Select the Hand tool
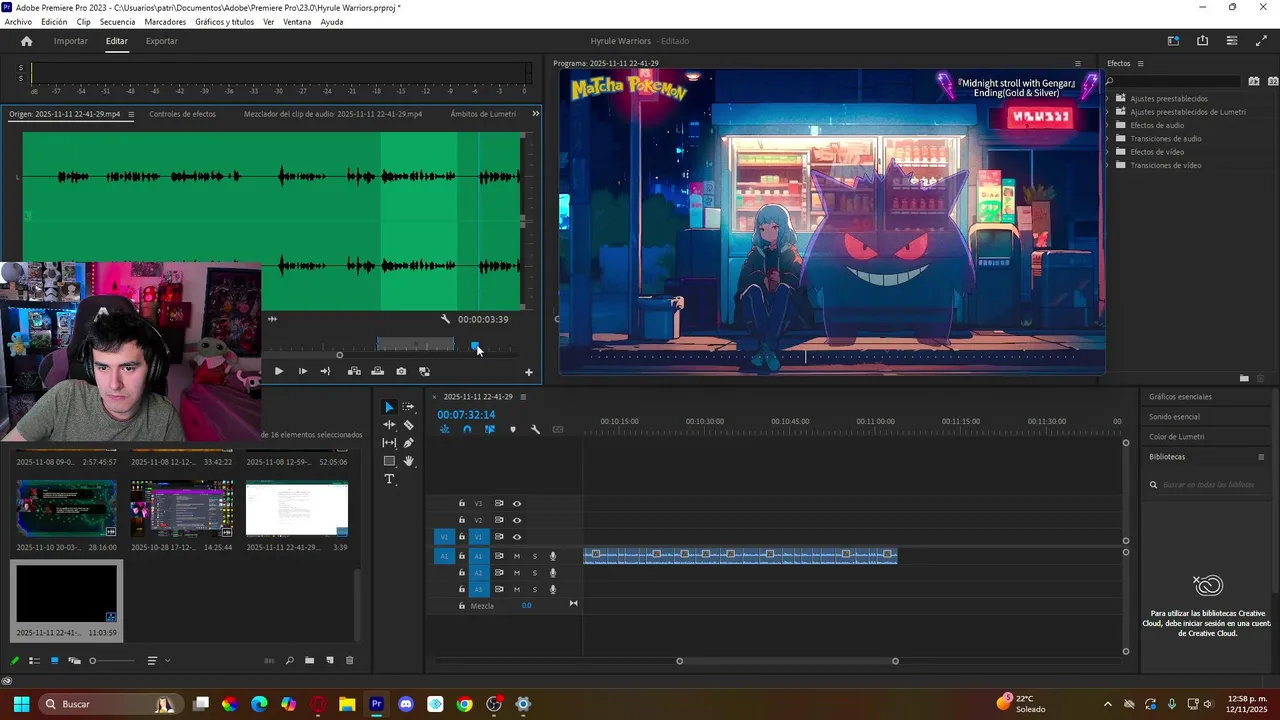This screenshot has height=720, width=1280. pyautogui.click(x=408, y=461)
